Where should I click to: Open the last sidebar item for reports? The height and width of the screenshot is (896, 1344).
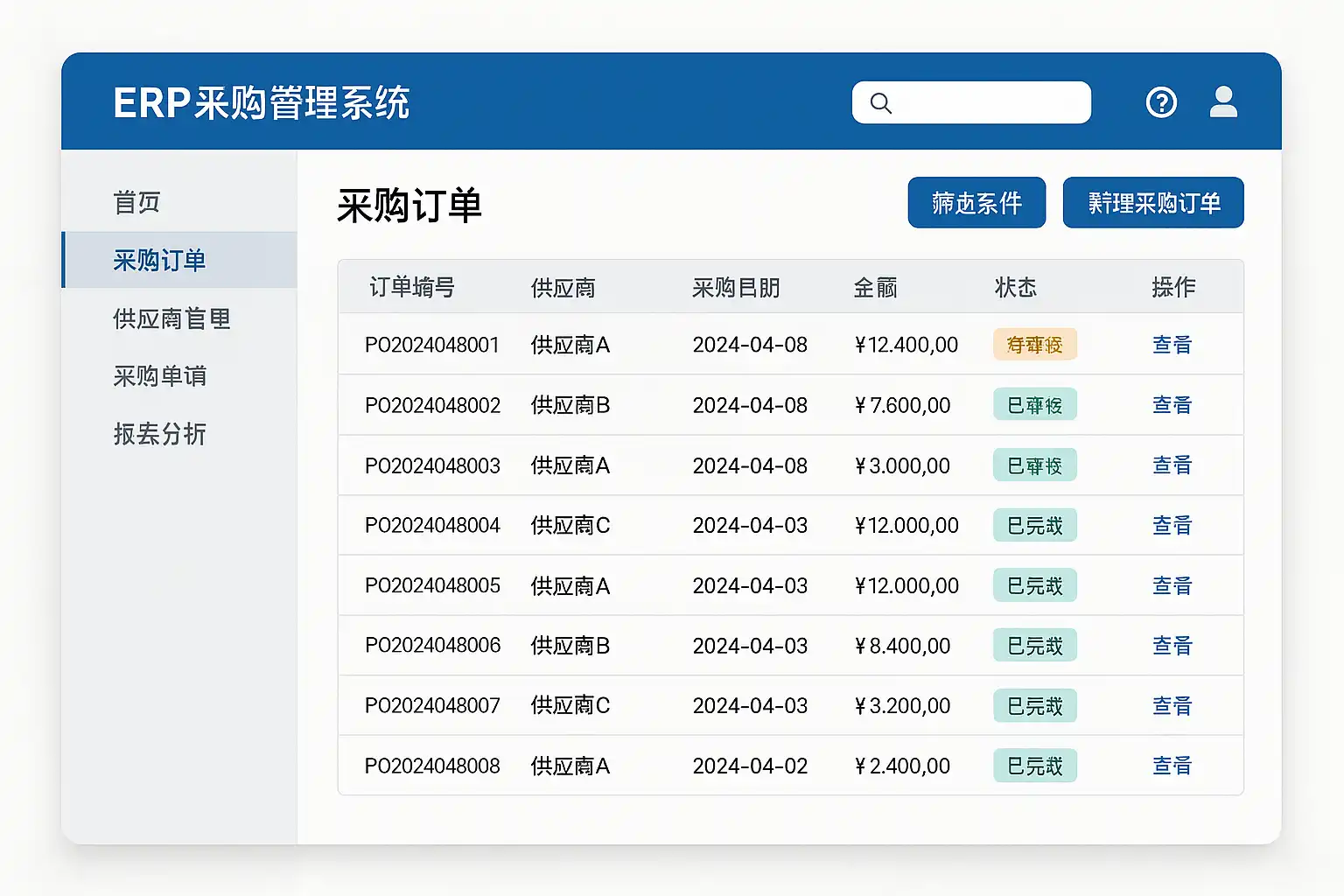(160, 434)
